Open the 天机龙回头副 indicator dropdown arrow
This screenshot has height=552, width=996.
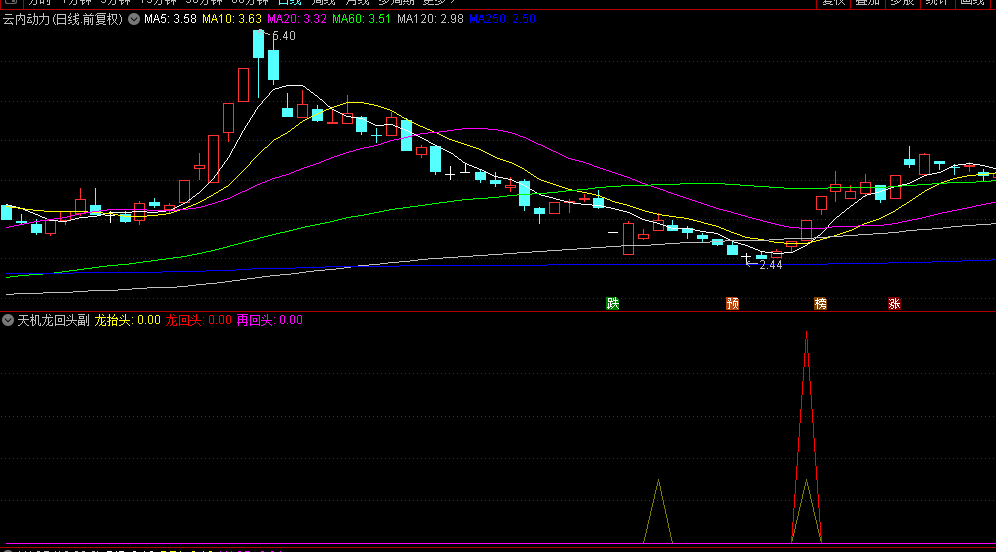(x=8, y=320)
